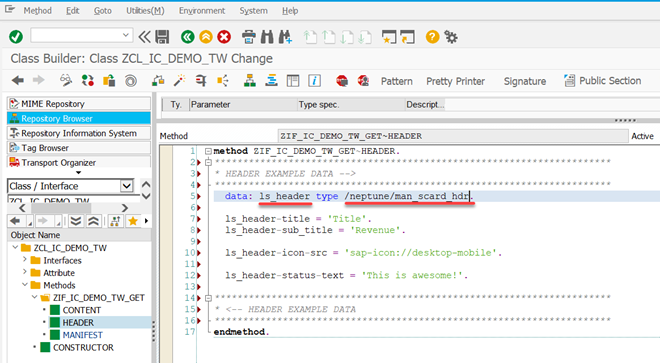Toggle Display/Change with glasses-pencil icon
Screen dimensions: 660x364
click(66, 80)
